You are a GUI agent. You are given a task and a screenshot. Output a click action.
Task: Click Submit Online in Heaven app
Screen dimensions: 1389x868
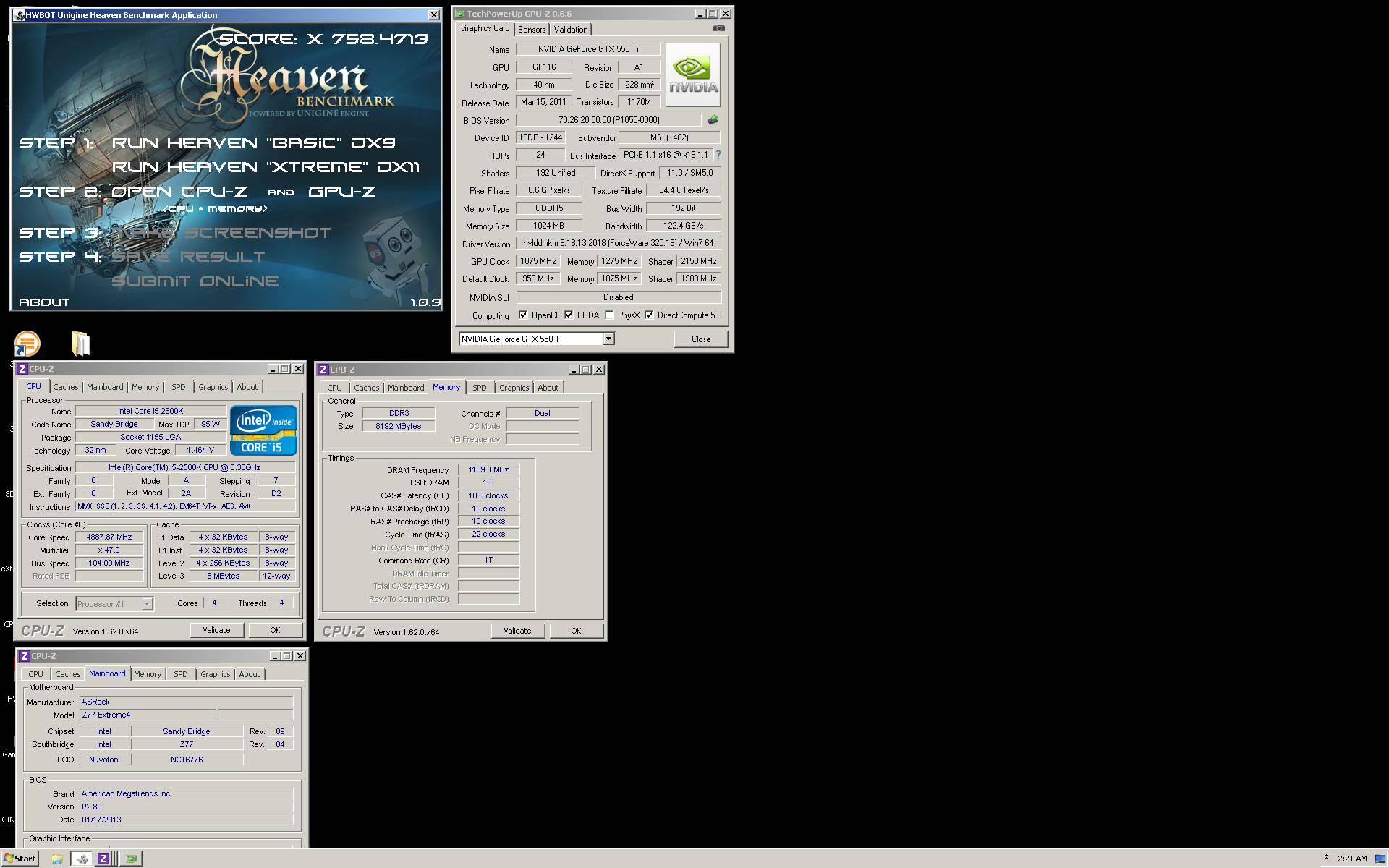(x=195, y=281)
